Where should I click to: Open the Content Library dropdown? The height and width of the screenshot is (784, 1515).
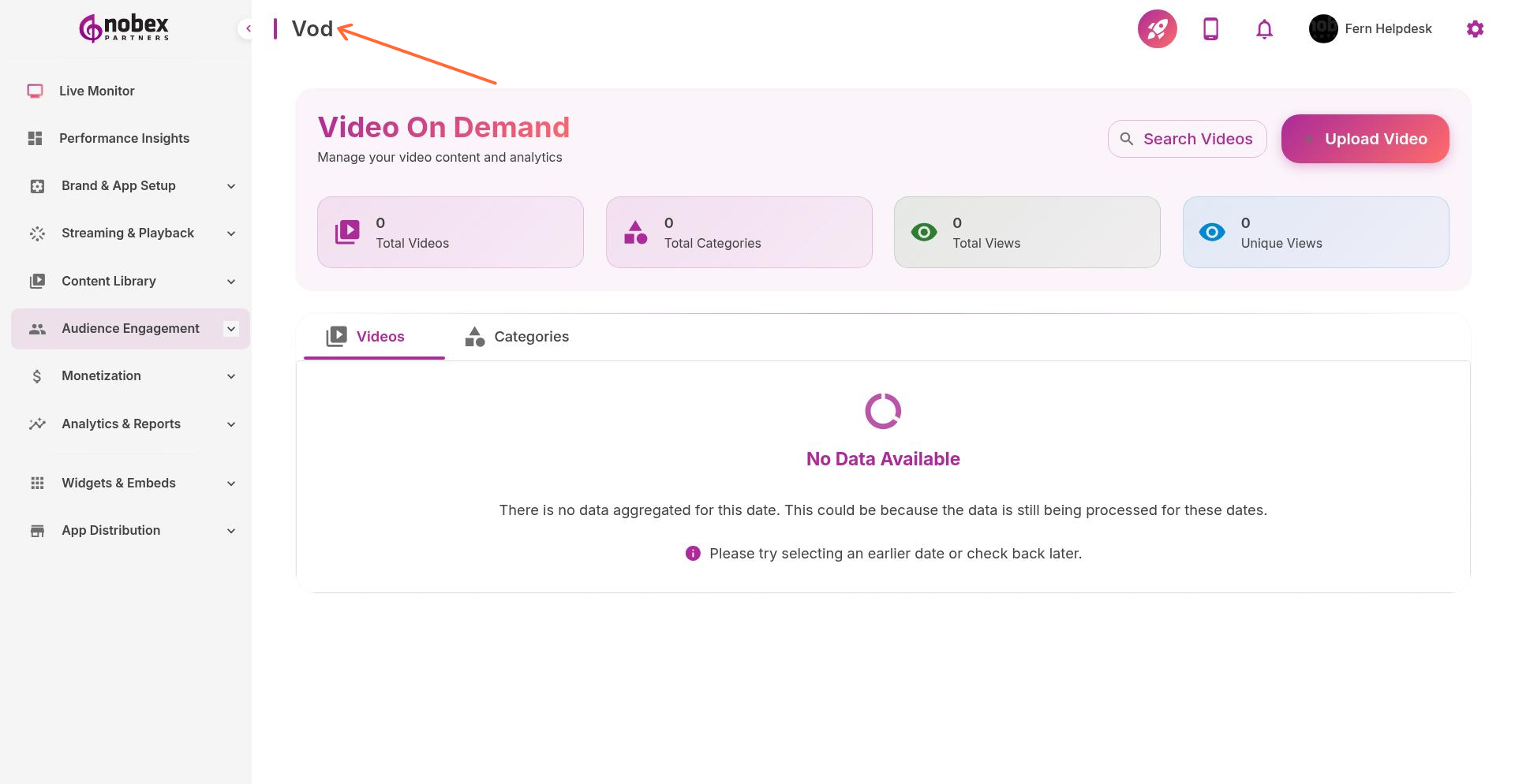(x=108, y=281)
